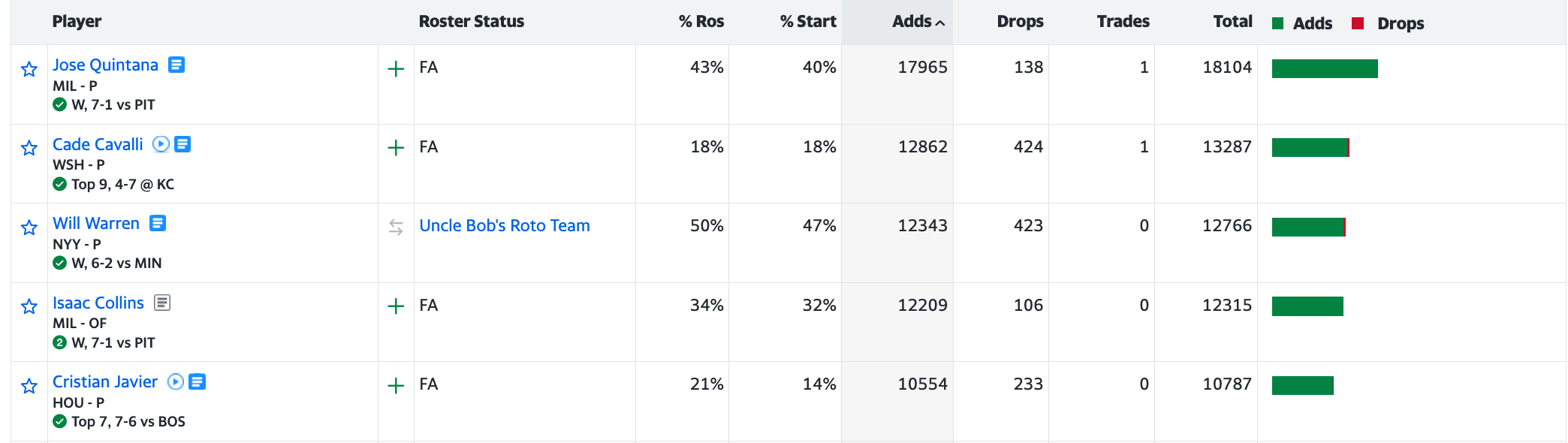Viewport: 1568px width, 443px height.
Task: Open Jose Quintana's player notes icon
Action: [x=176, y=65]
